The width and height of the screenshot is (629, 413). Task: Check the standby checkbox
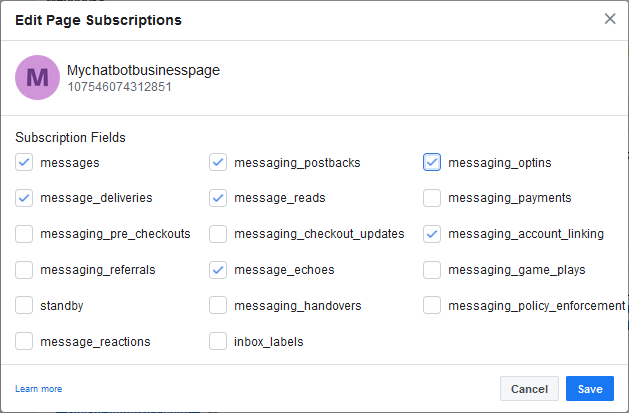click(x=24, y=306)
